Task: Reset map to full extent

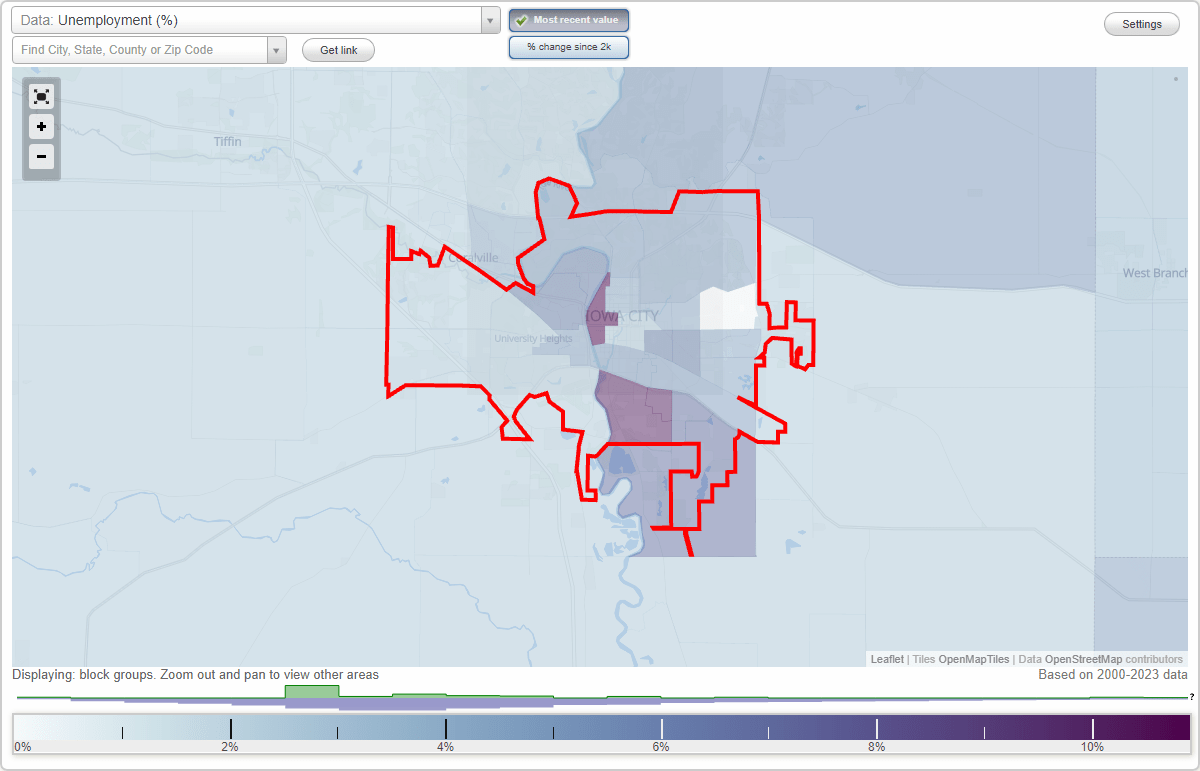Action: pos(41,96)
